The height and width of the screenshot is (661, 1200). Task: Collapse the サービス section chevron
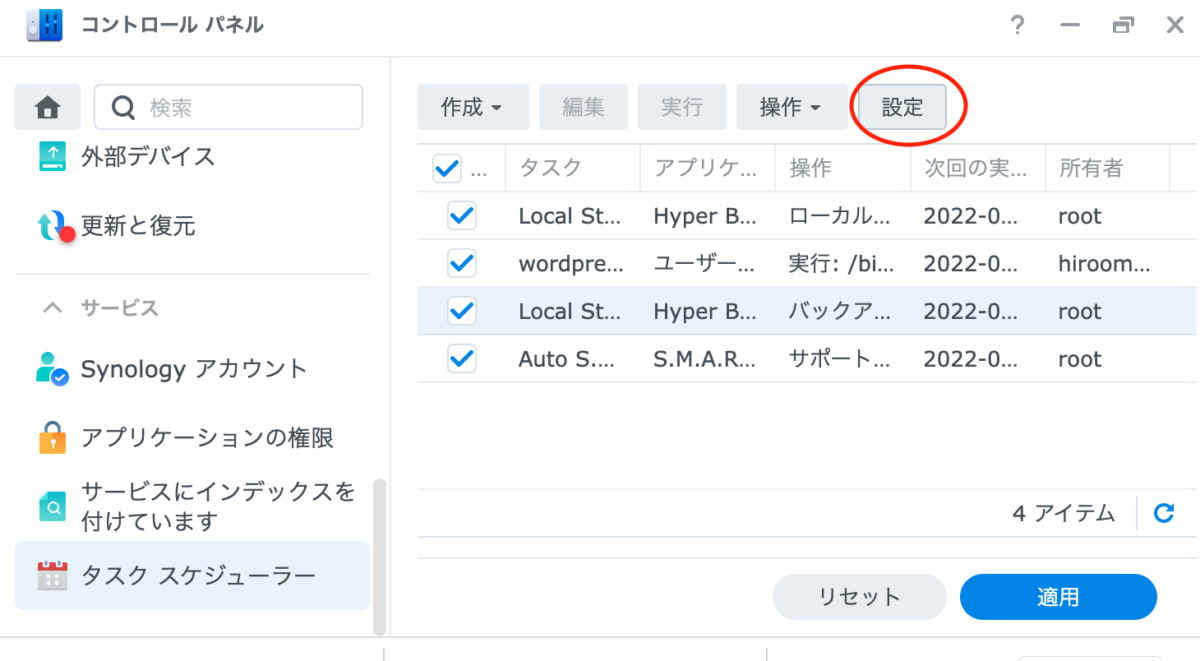[x=52, y=309]
